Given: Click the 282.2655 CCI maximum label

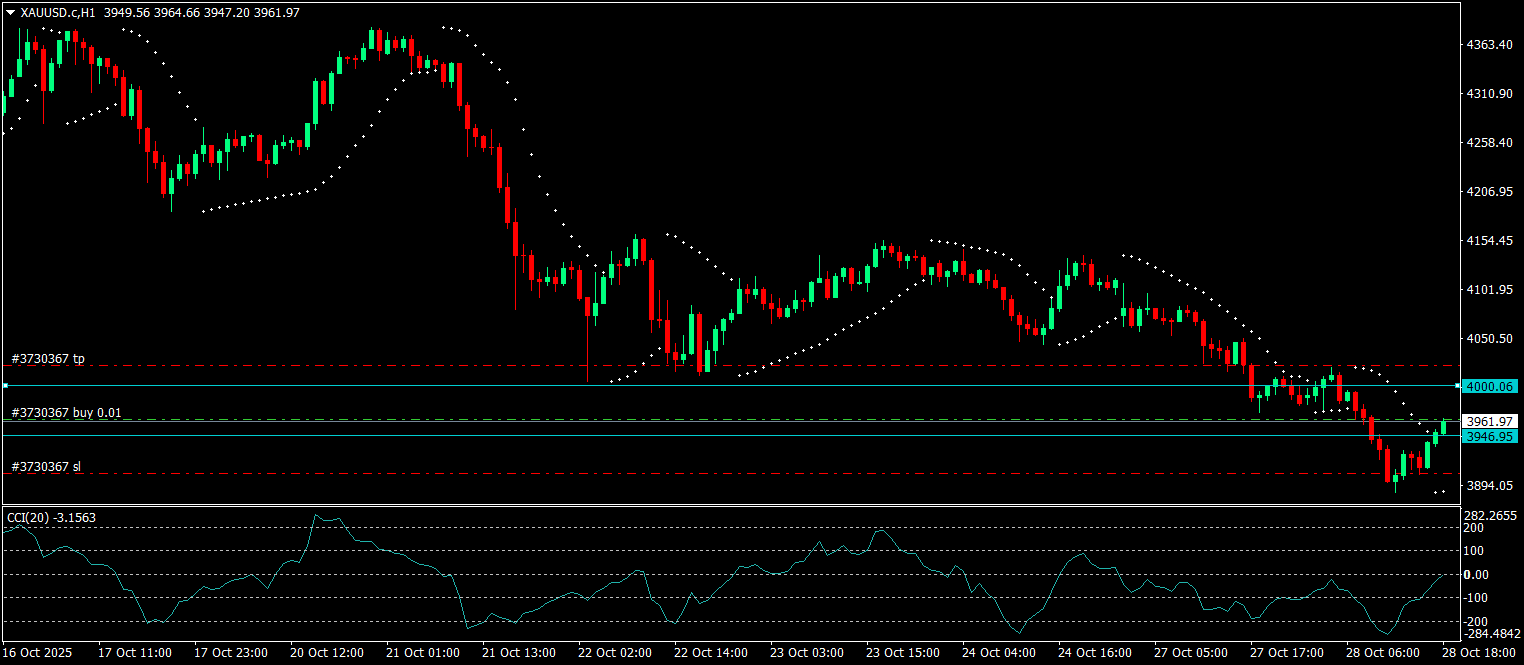Looking at the screenshot, I should [1488, 514].
